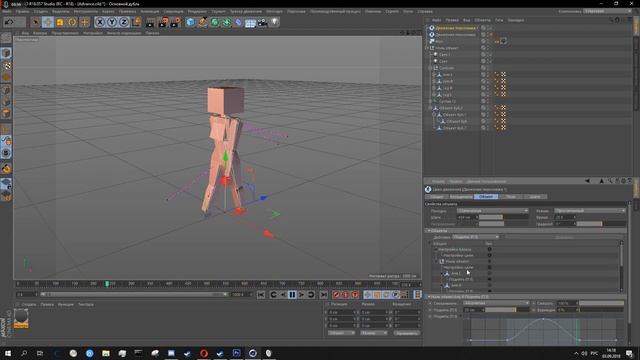Screen dimensions: 640x360
Task: Collapse the Объекты section in attributes
Action: [x=429, y=231]
